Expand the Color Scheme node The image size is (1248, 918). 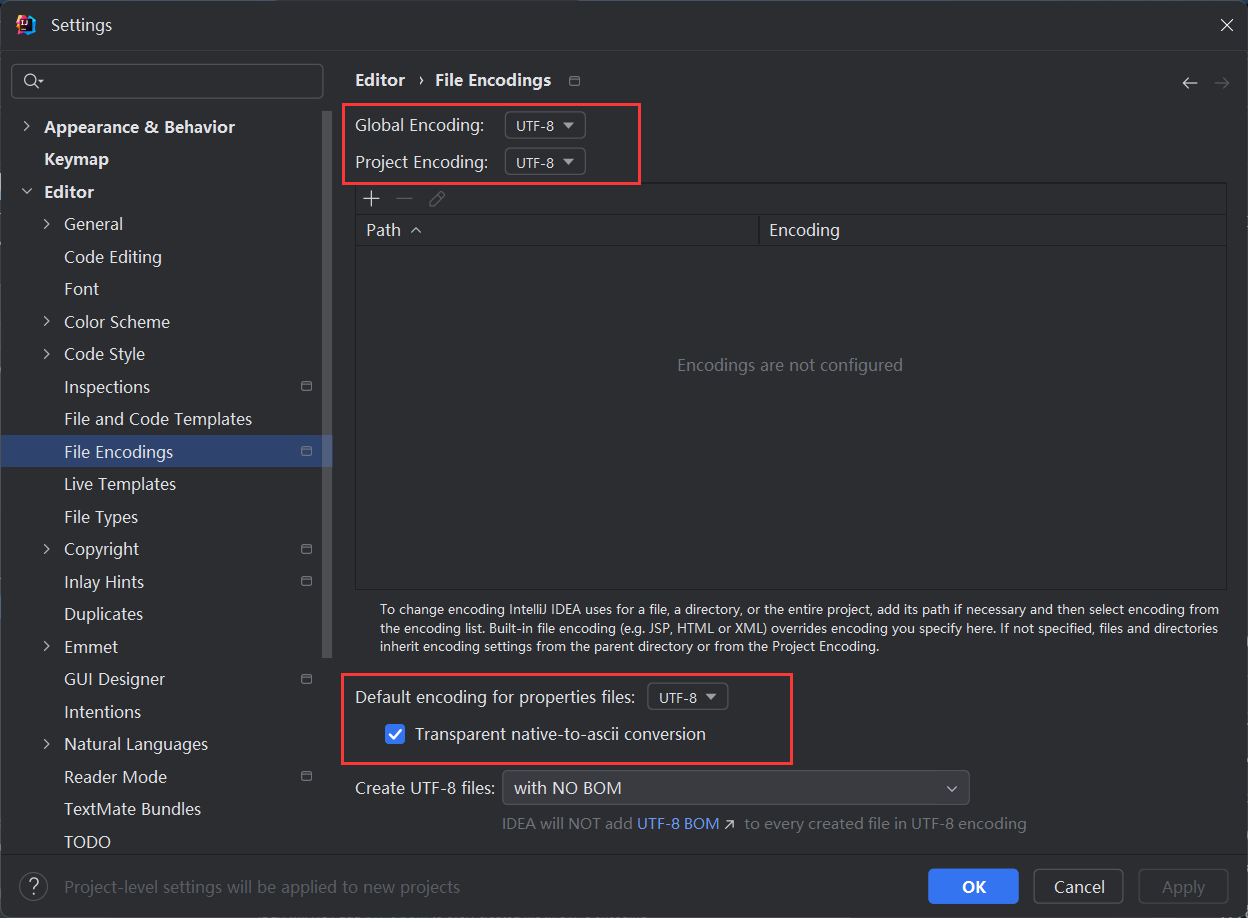pos(47,322)
